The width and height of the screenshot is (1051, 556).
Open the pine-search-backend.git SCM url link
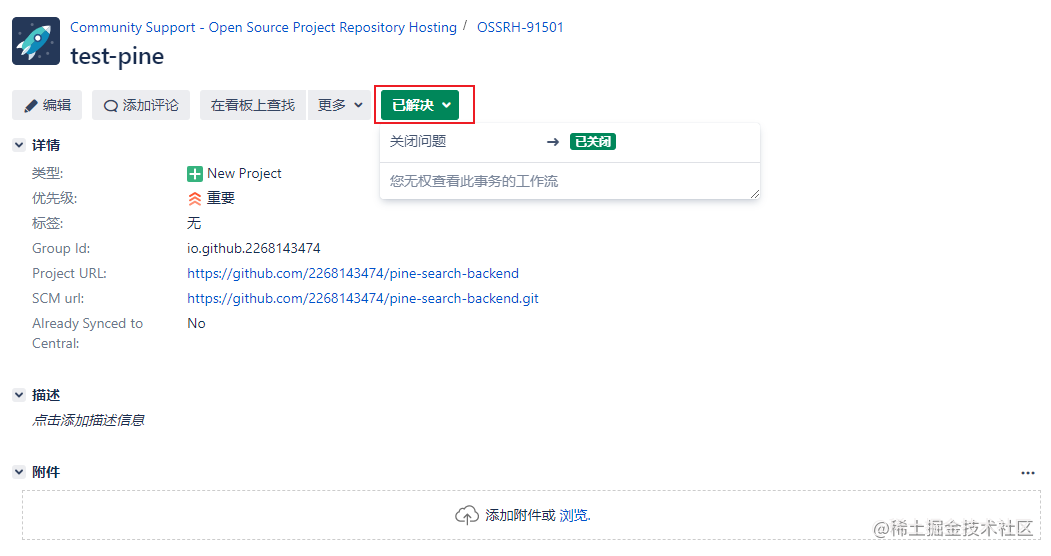point(363,298)
